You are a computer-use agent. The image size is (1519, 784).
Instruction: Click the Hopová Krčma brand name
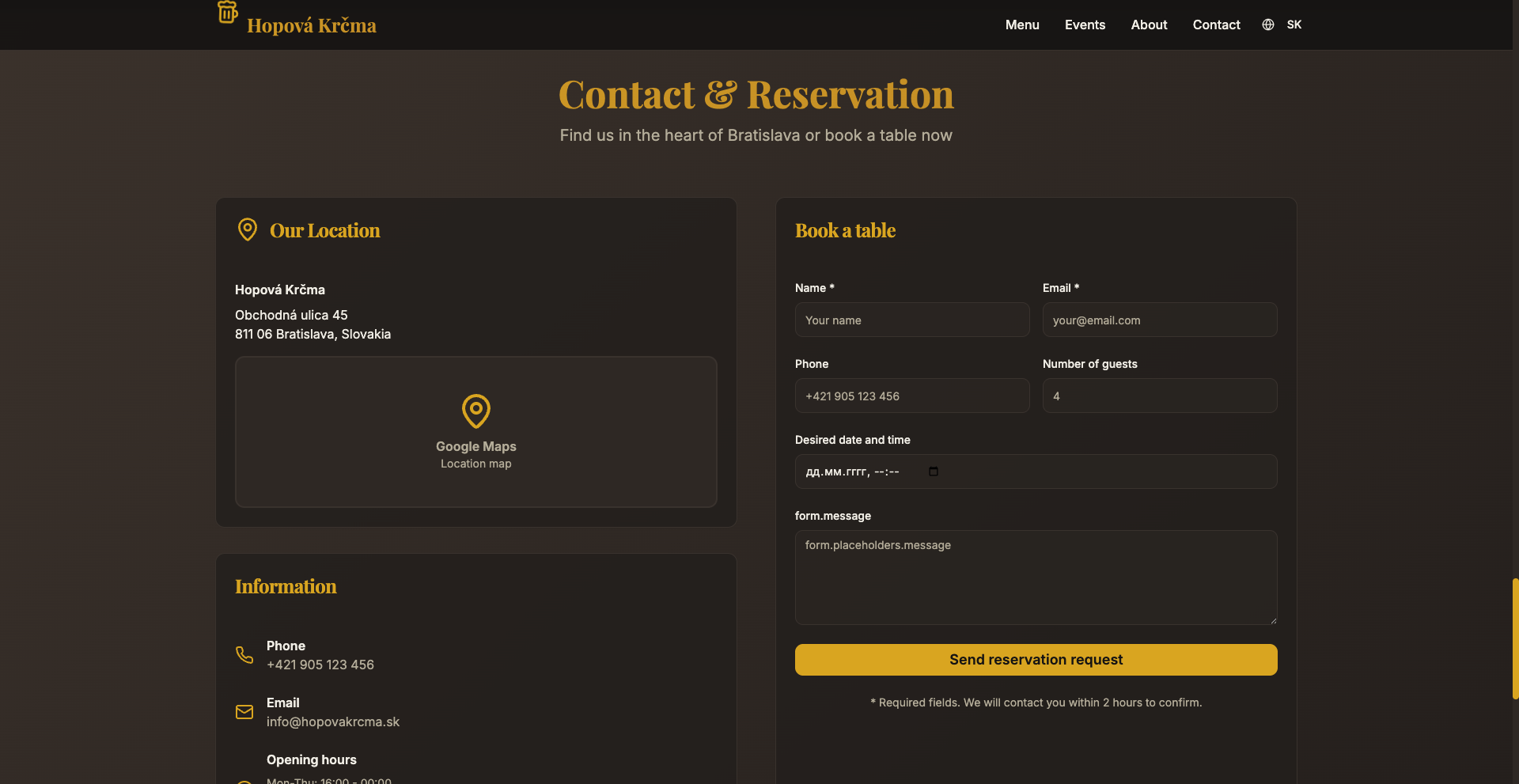[x=312, y=26]
